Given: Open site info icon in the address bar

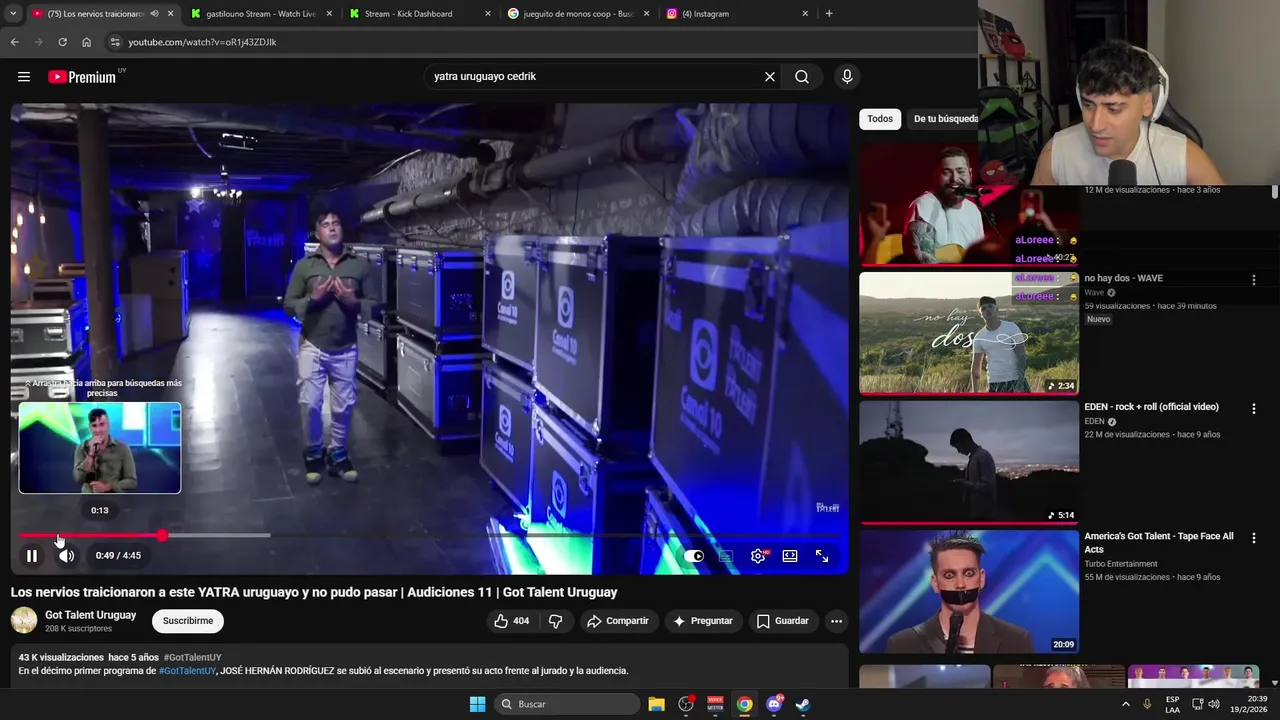Looking at the screenshot, I should [x=115, y=42].
